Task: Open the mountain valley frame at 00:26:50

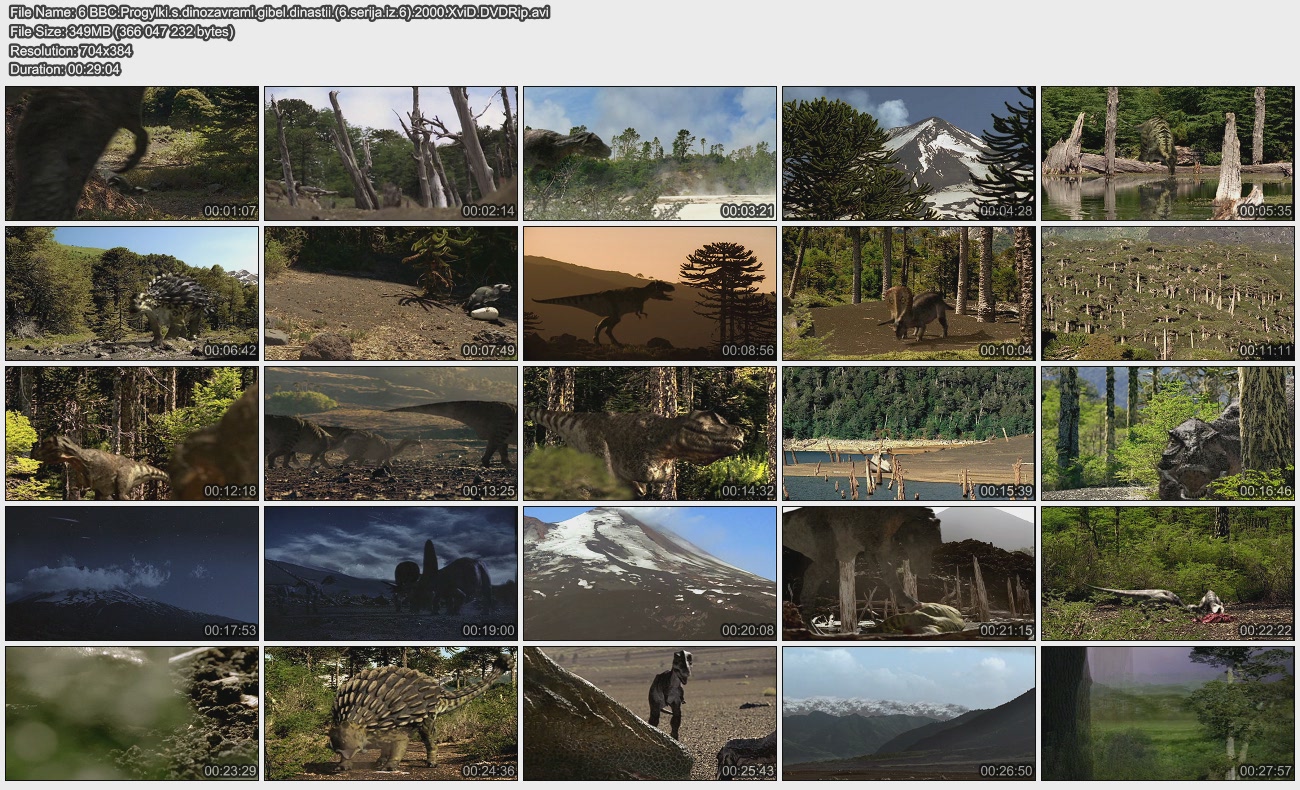Action: pos(908,713)
